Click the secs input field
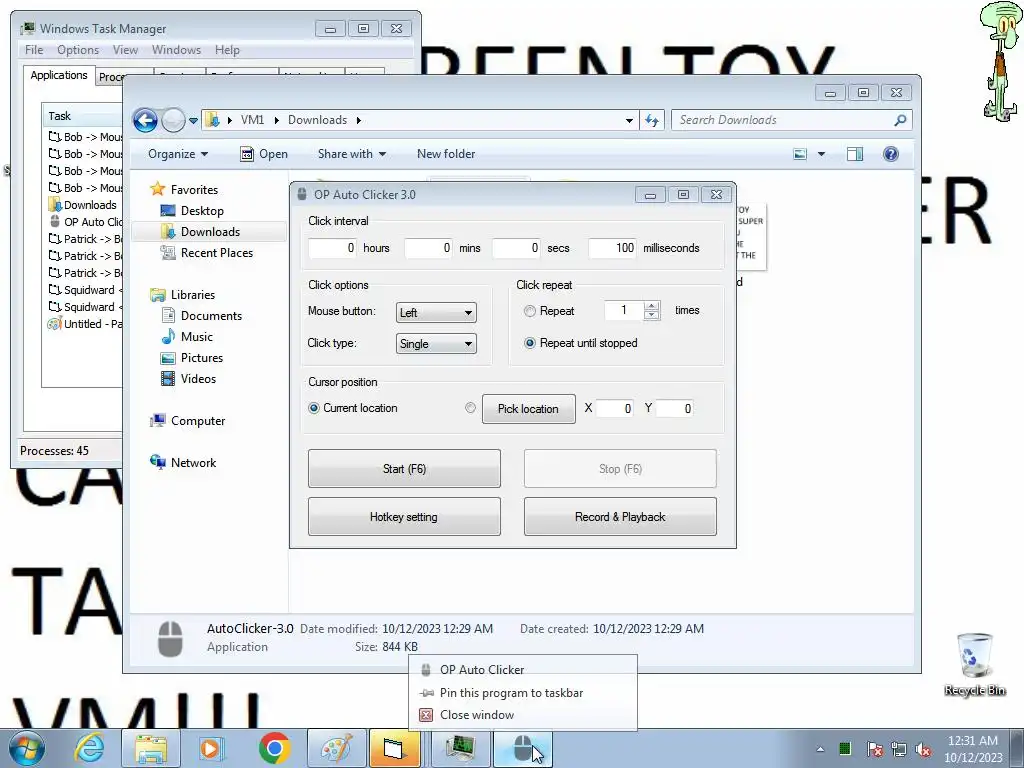1024x768 pixels. (x=516, y=248)
